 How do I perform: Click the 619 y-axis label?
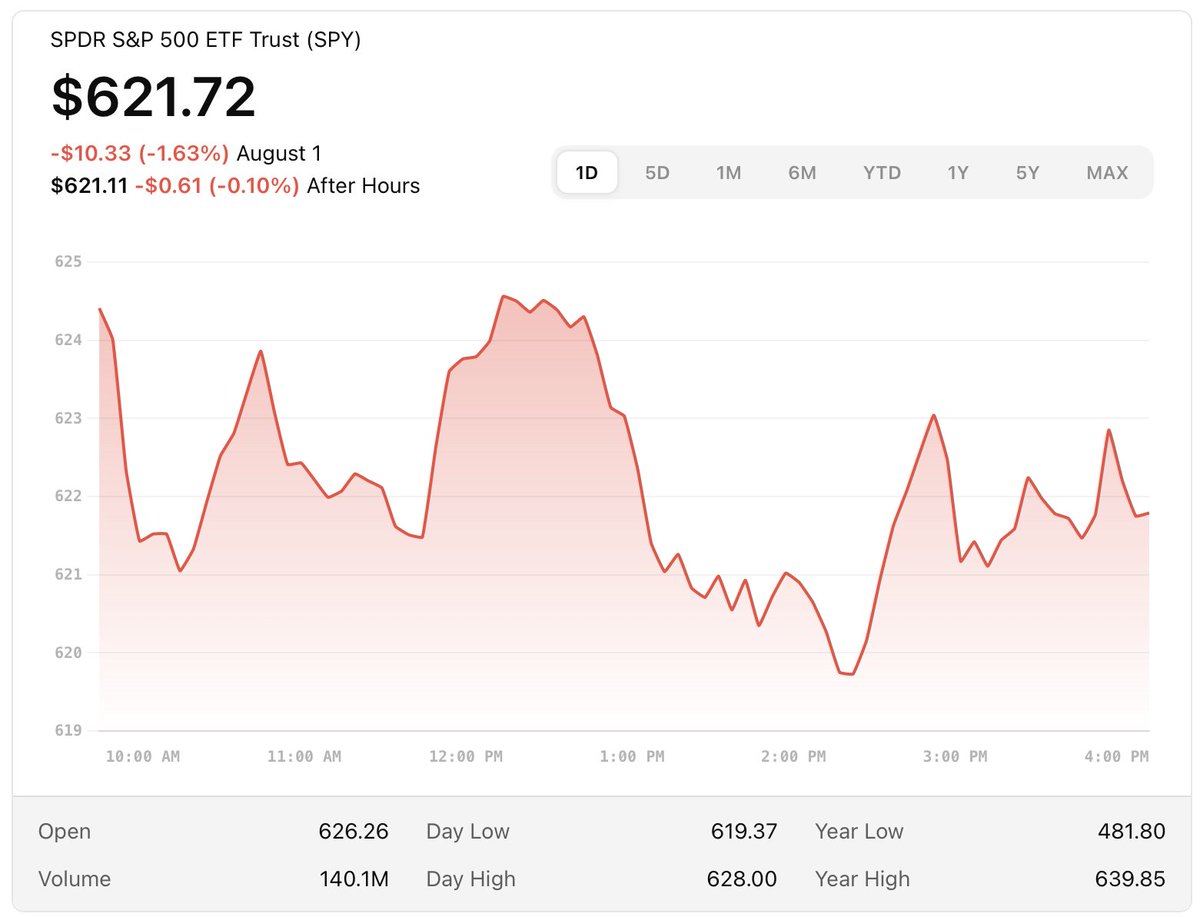tap(68, 730)
